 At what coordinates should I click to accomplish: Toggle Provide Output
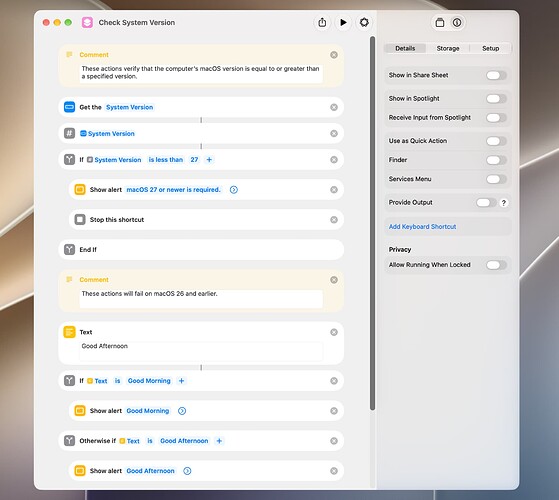pyautogui.click(x=486, y=202)
